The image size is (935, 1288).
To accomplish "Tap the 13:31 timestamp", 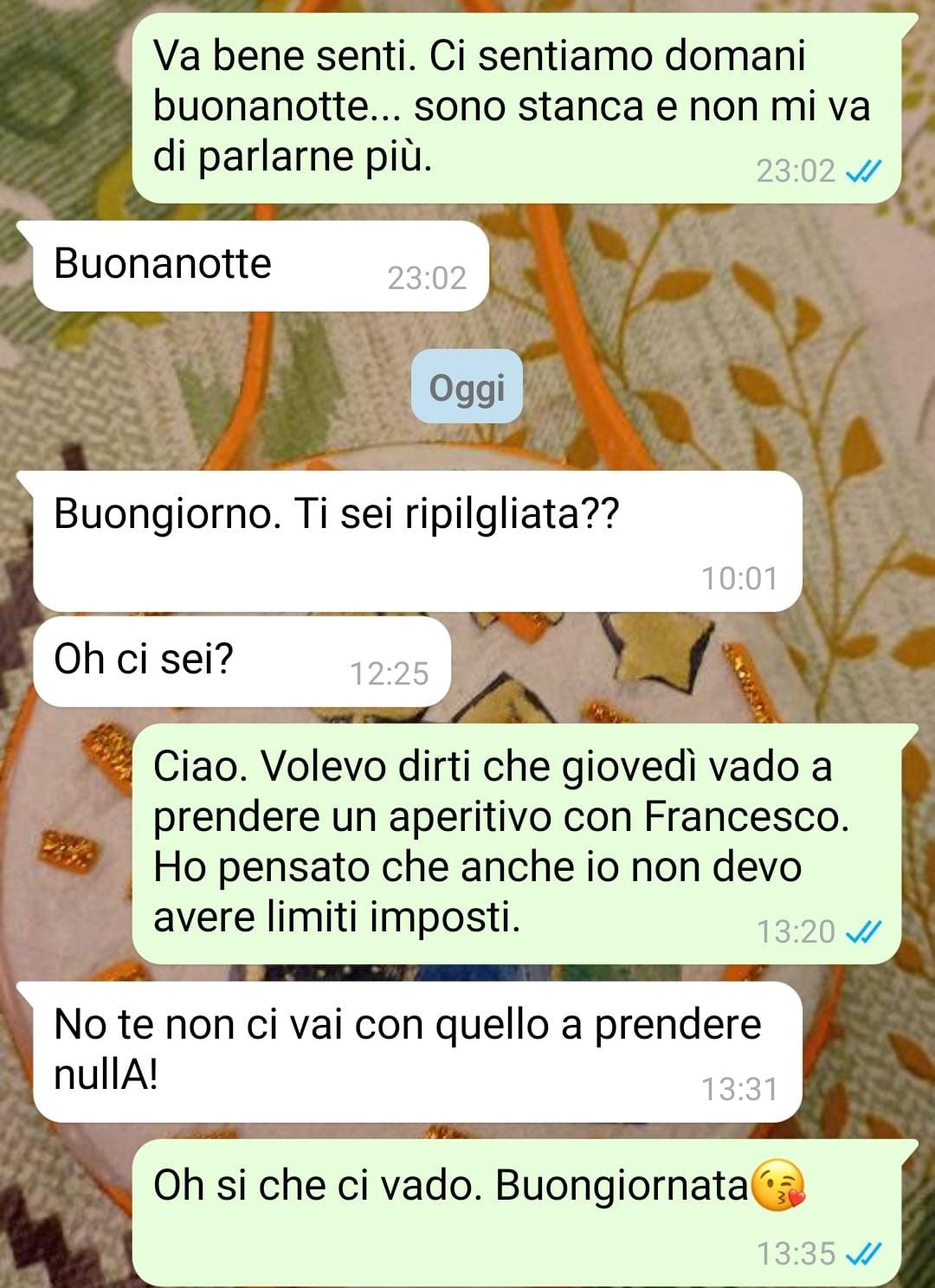I will click(x=739, y=1089).
